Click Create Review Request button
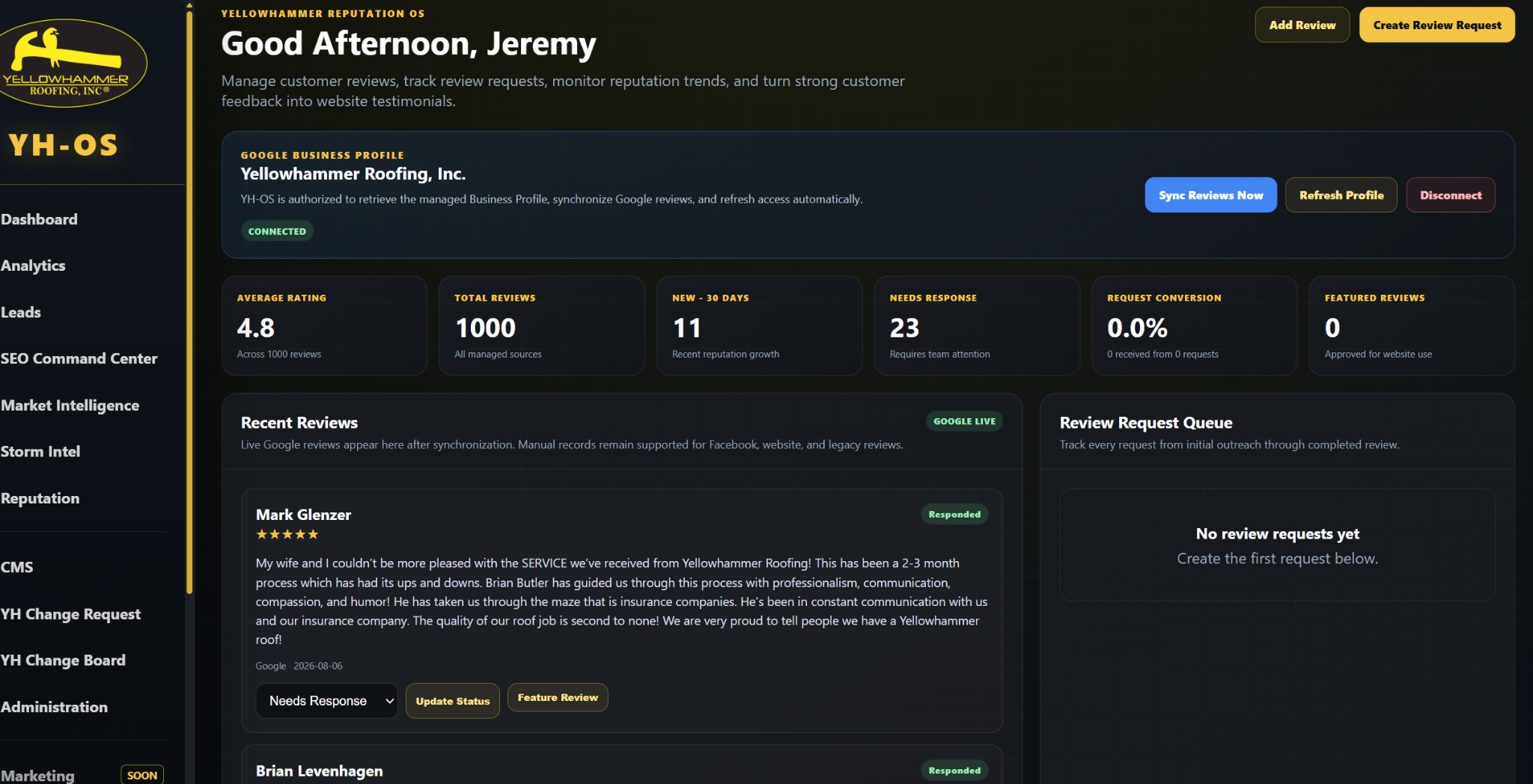 pos(1437,25)
